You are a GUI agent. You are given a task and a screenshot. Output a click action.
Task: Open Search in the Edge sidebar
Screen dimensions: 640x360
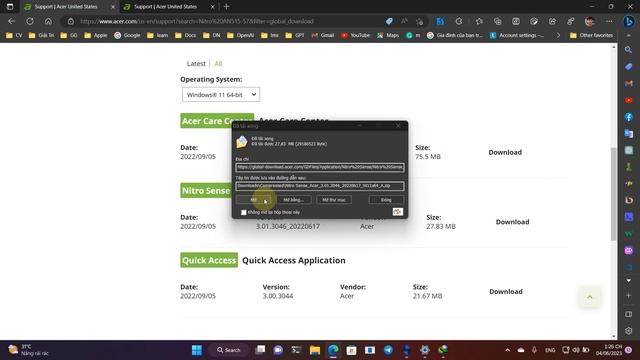click(629, 50)
